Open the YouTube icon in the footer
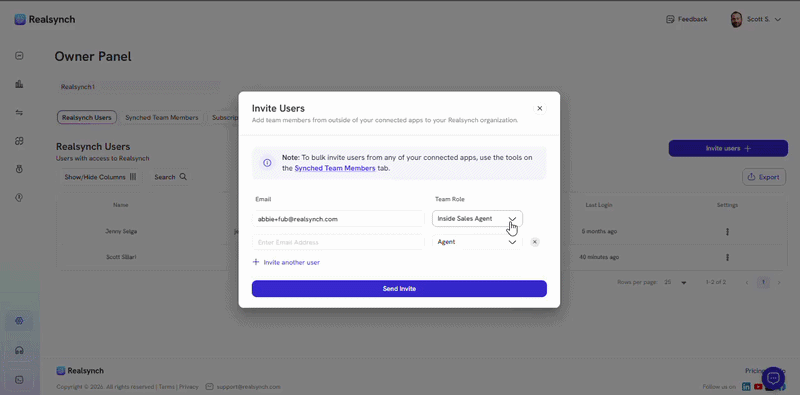800x395 pixels. 758,387
